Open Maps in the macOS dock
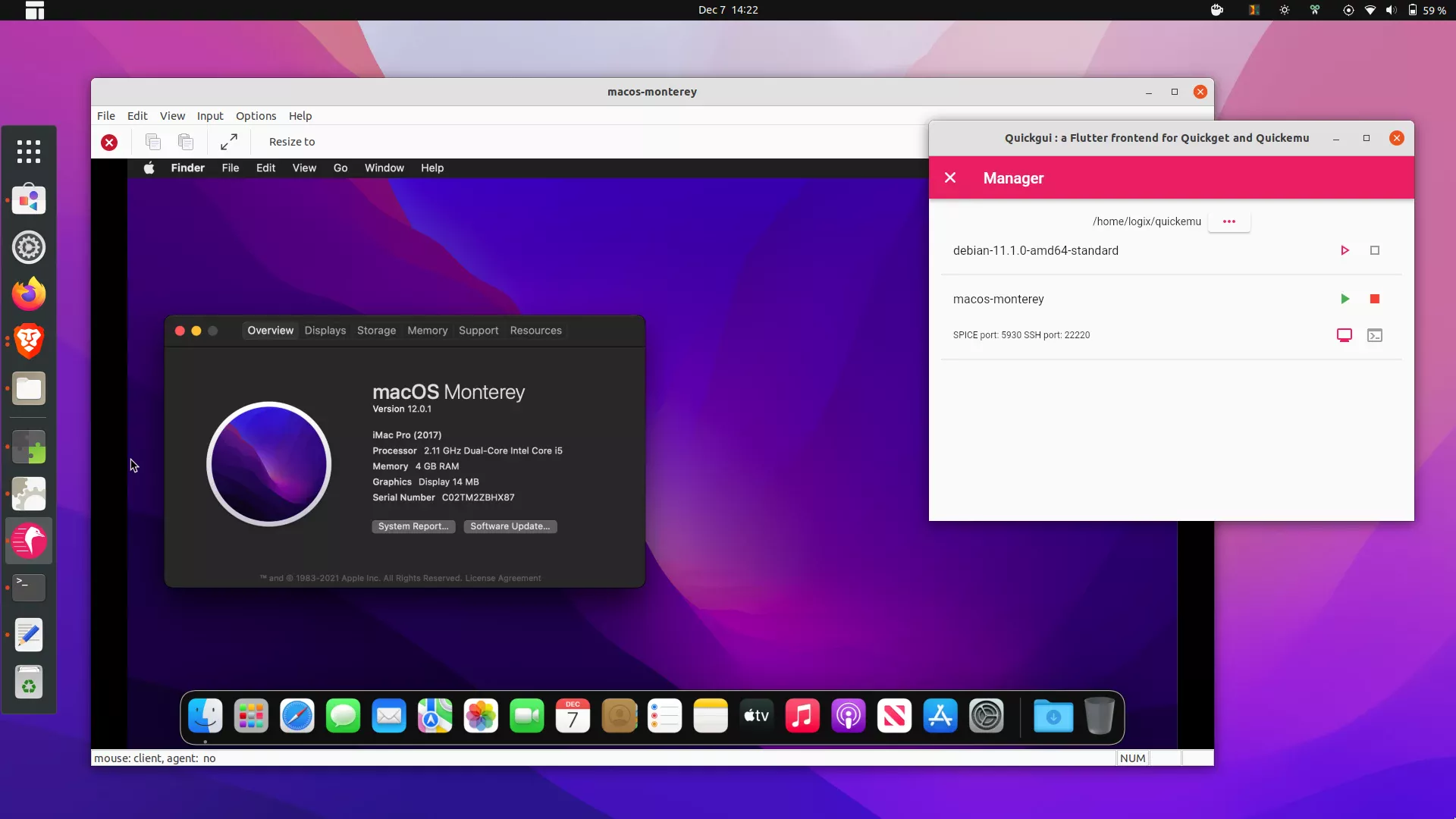Screen dimensions: 1456x819 click(x=435, y=716)
